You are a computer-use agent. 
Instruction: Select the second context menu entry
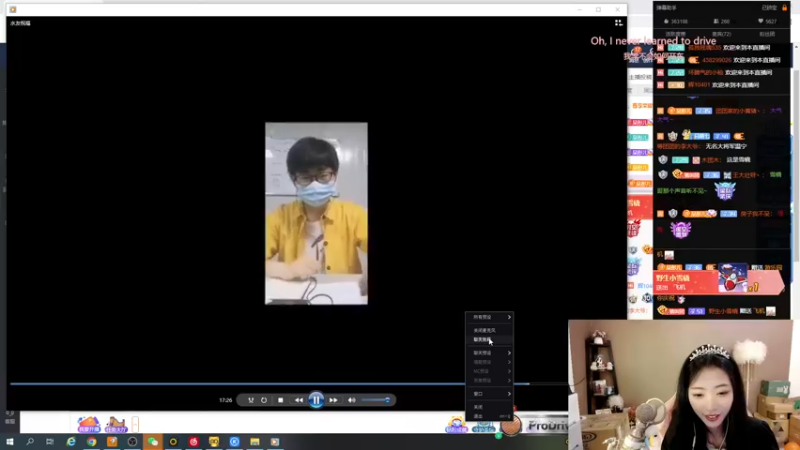(x=489, y=330)
